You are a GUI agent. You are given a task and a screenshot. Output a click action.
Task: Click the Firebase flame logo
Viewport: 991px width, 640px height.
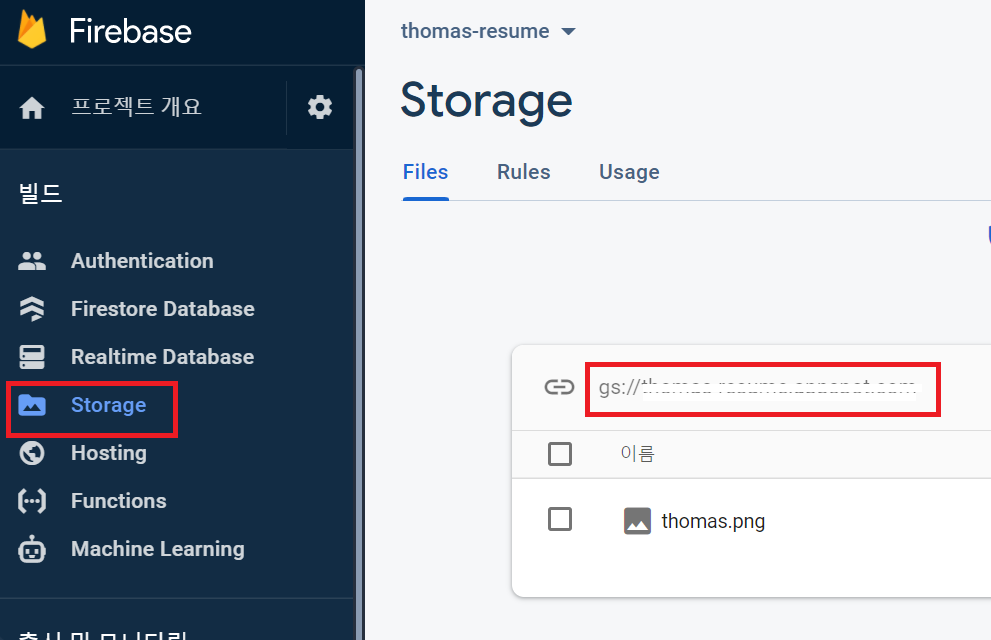click(x=32, y=29)
